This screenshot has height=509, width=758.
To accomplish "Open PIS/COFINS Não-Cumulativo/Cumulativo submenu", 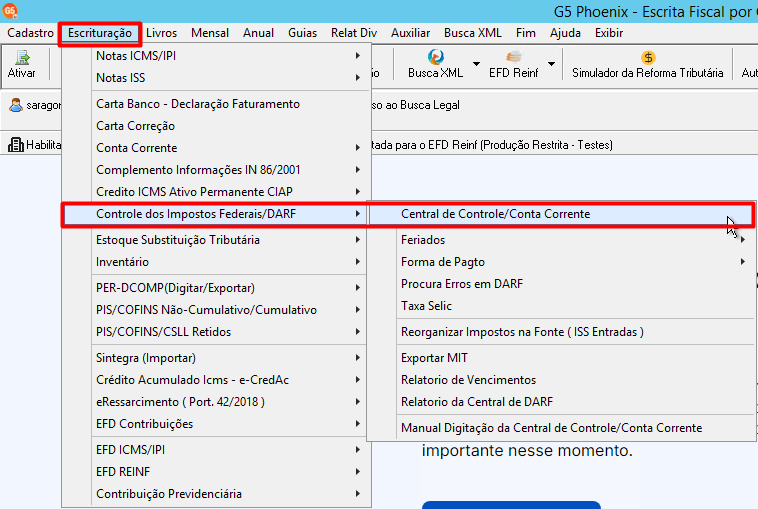I will [216, 309].
